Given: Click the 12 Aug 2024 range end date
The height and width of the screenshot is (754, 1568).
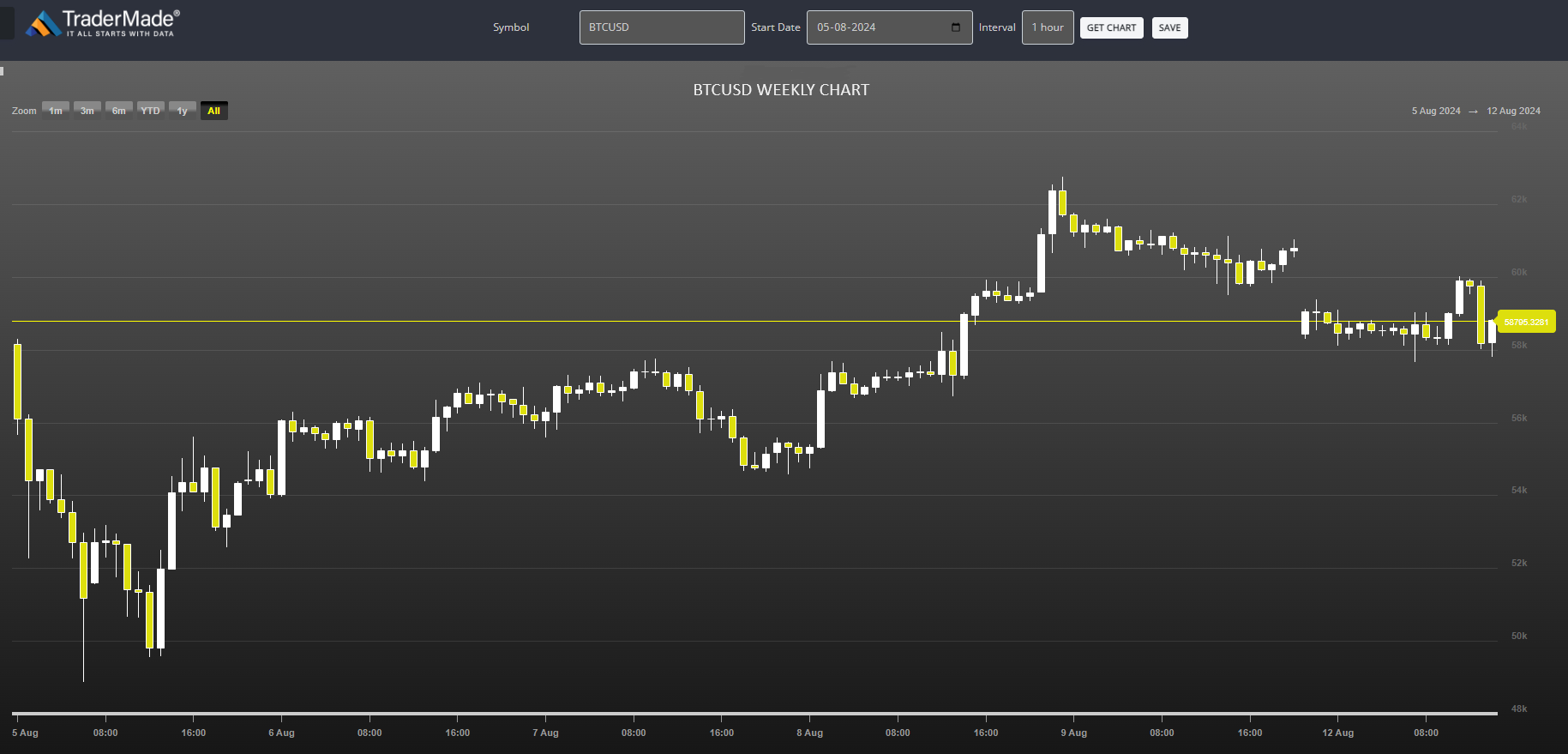Looking at the screenshot, I should click(1513, 111).
